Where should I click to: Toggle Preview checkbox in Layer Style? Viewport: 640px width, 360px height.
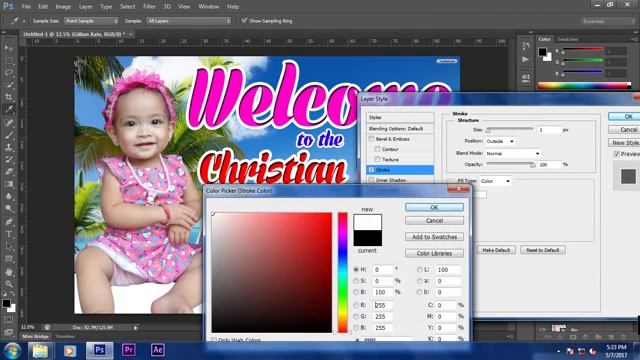617,154
